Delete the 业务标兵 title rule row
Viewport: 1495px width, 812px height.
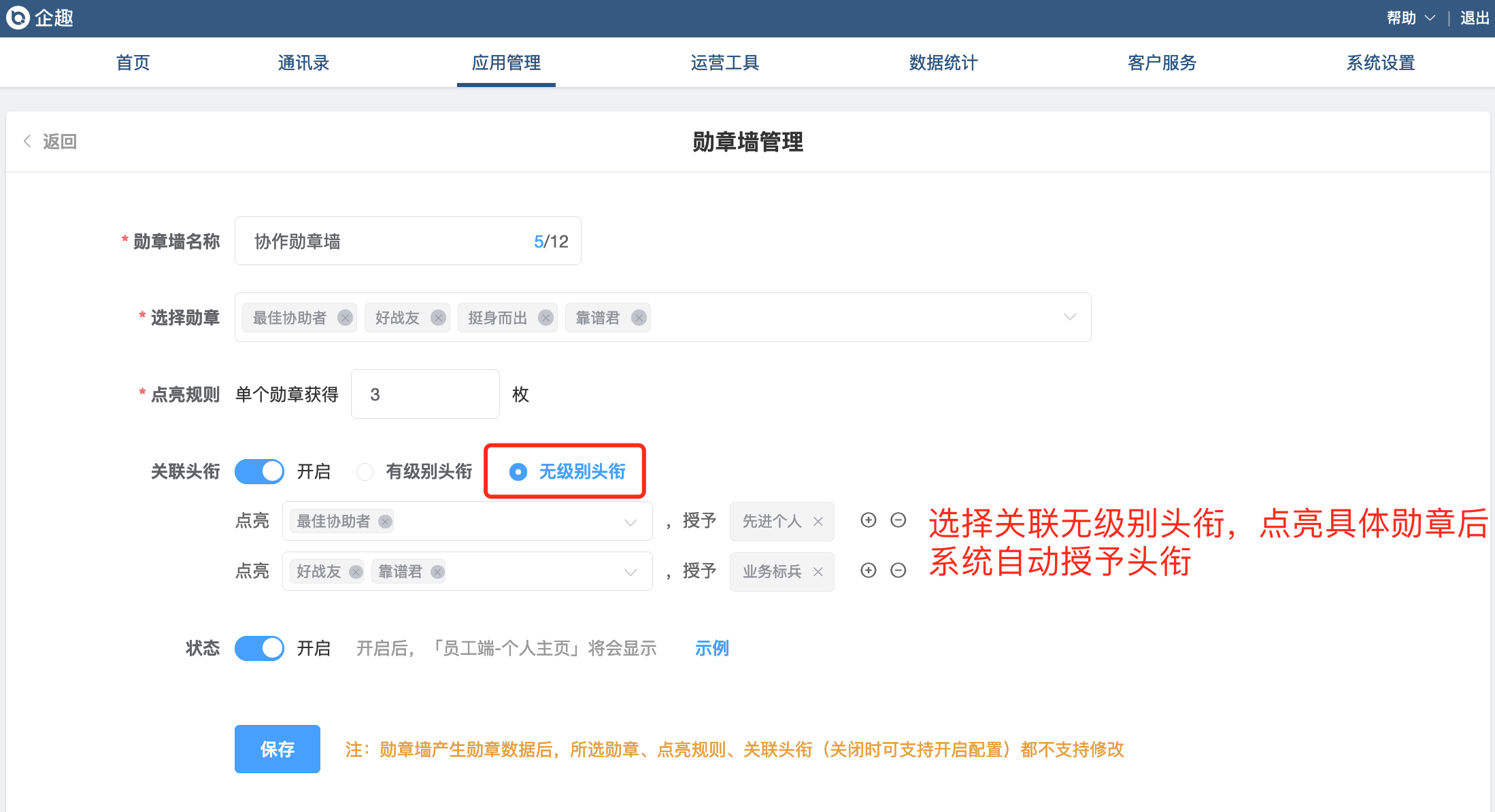coord(898,571)
